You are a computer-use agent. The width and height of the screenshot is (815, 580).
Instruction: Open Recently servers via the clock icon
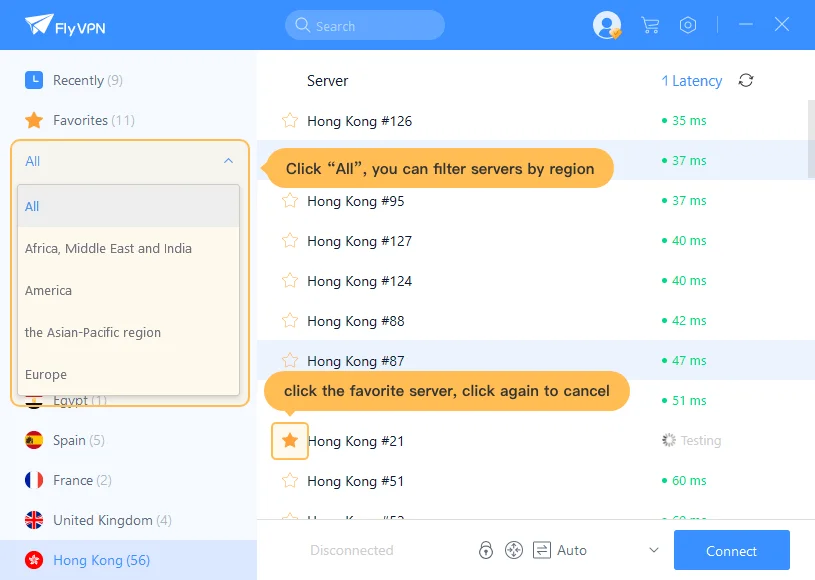tap(36, 80)
